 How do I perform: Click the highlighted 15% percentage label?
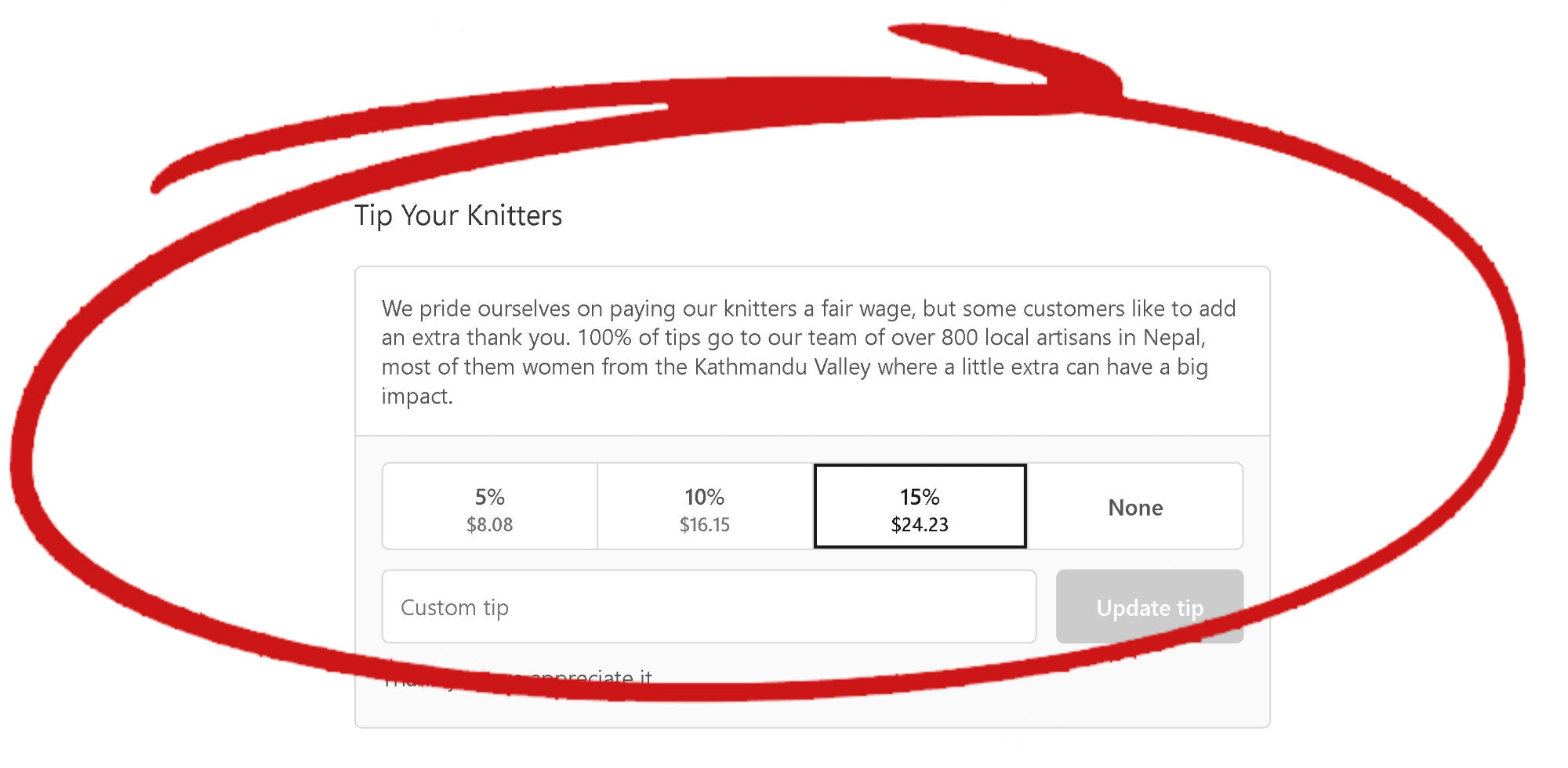click(x=920, y=497)
